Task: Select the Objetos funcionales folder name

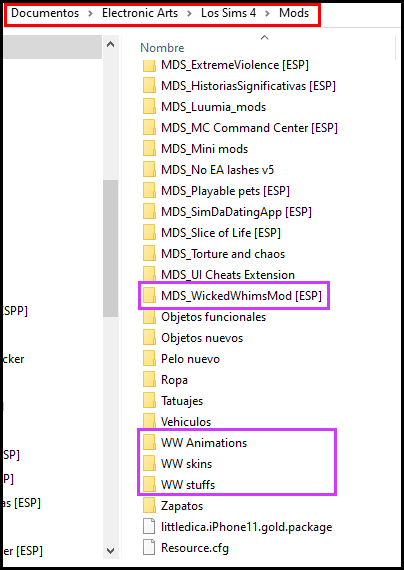Action: (x=213, y=317)
